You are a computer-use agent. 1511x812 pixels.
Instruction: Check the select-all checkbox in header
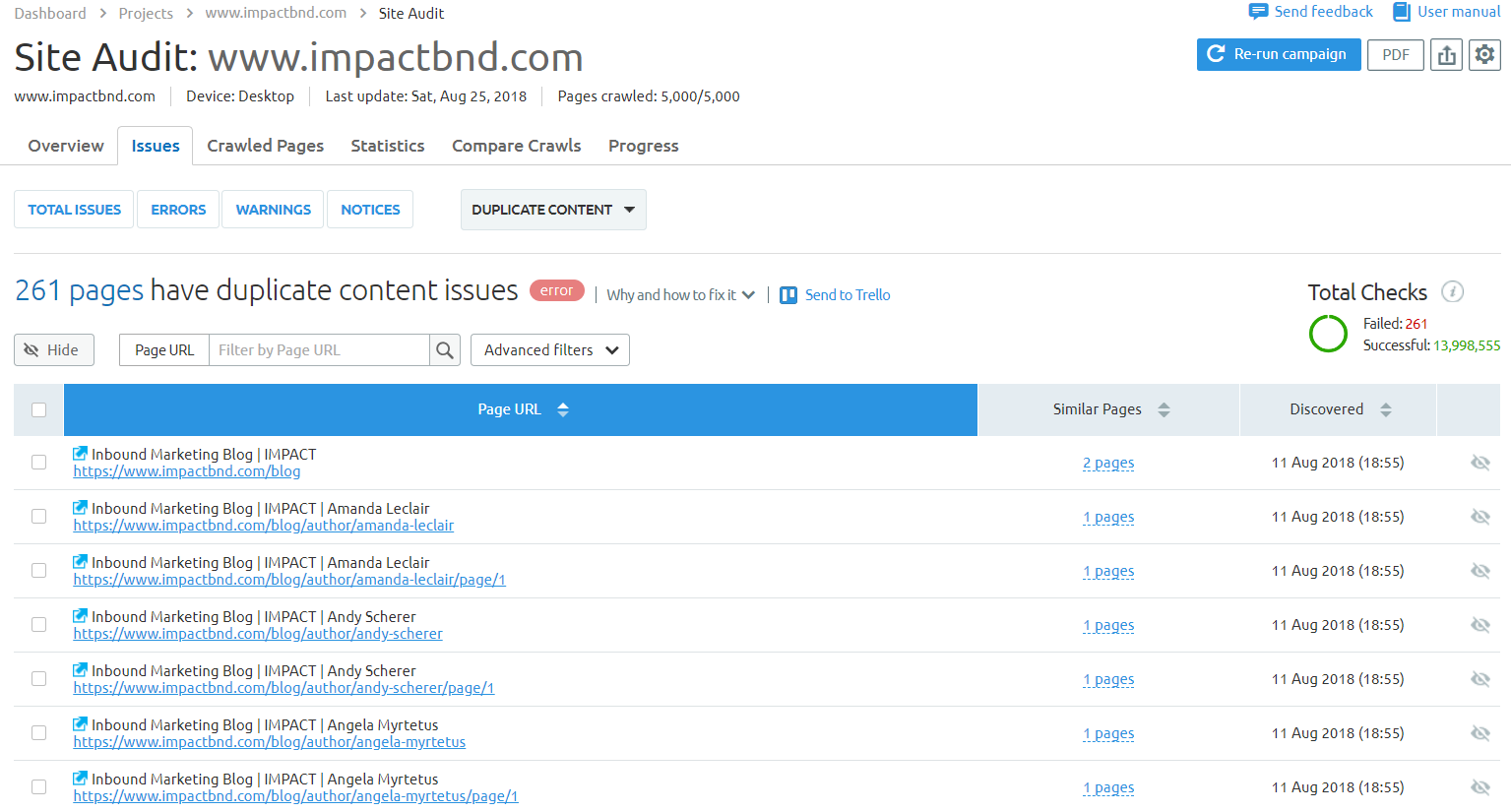click(x=39, y=409)
